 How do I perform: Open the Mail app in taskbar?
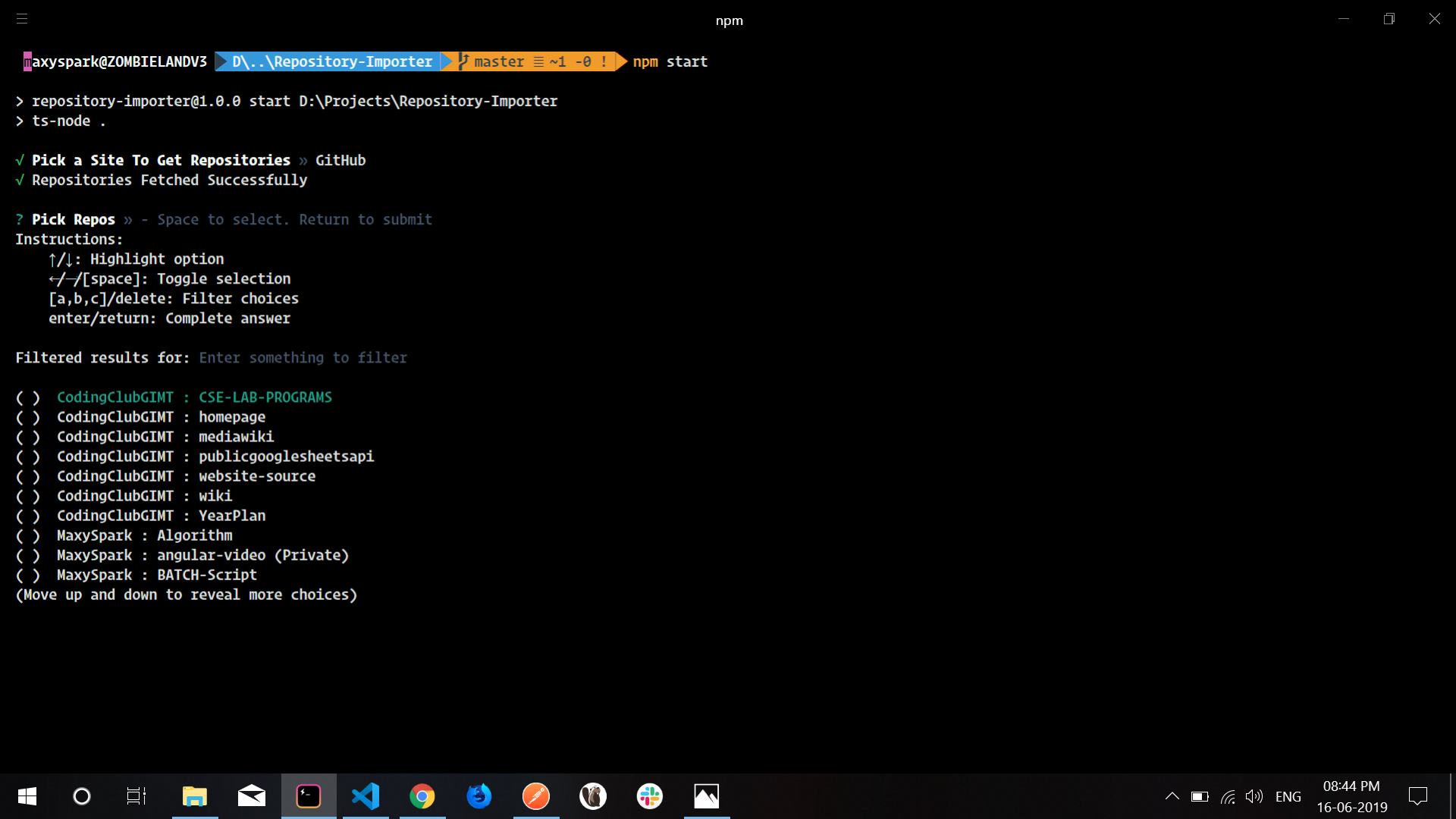click(252, 796)
